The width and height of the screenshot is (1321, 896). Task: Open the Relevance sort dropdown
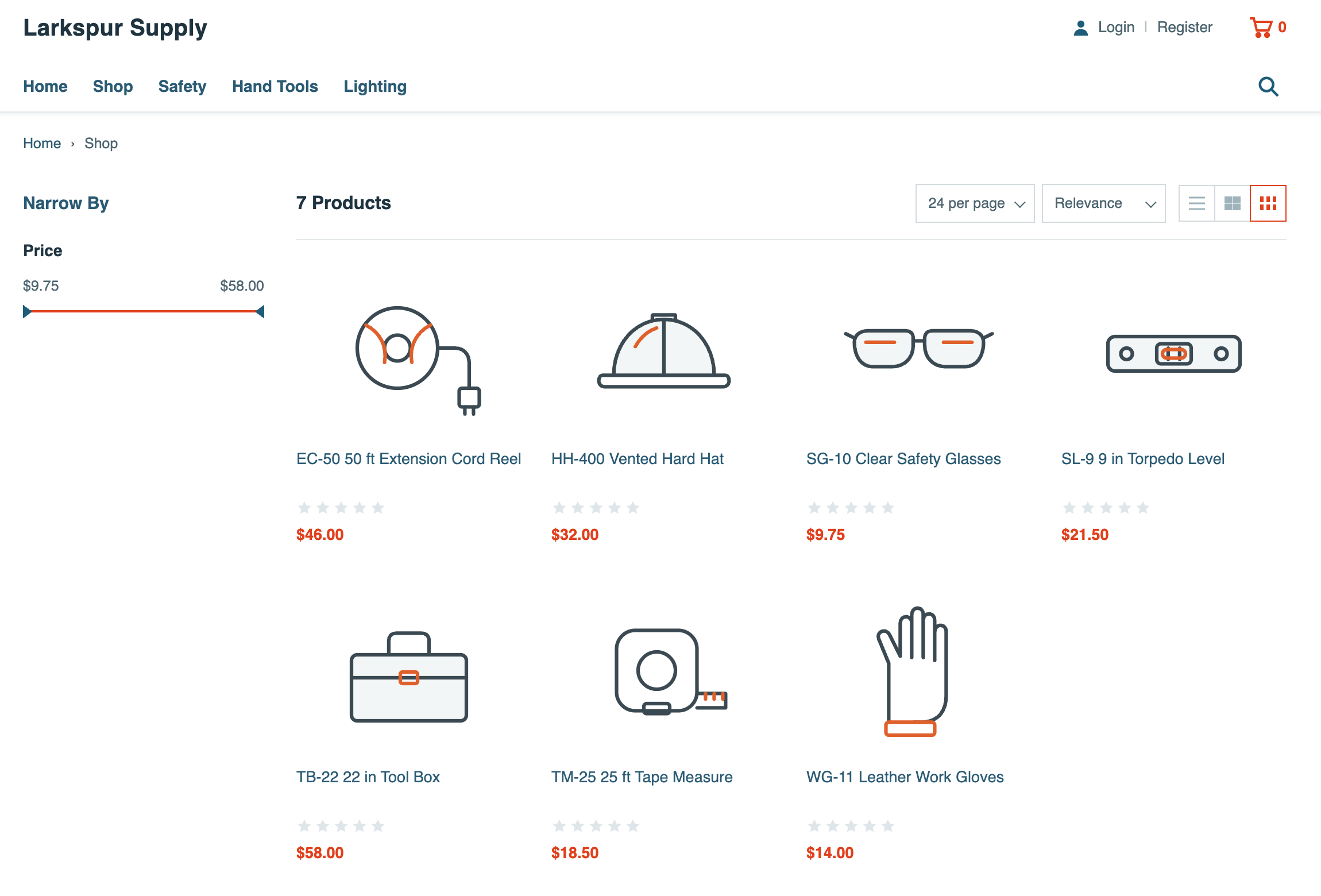1104,203
